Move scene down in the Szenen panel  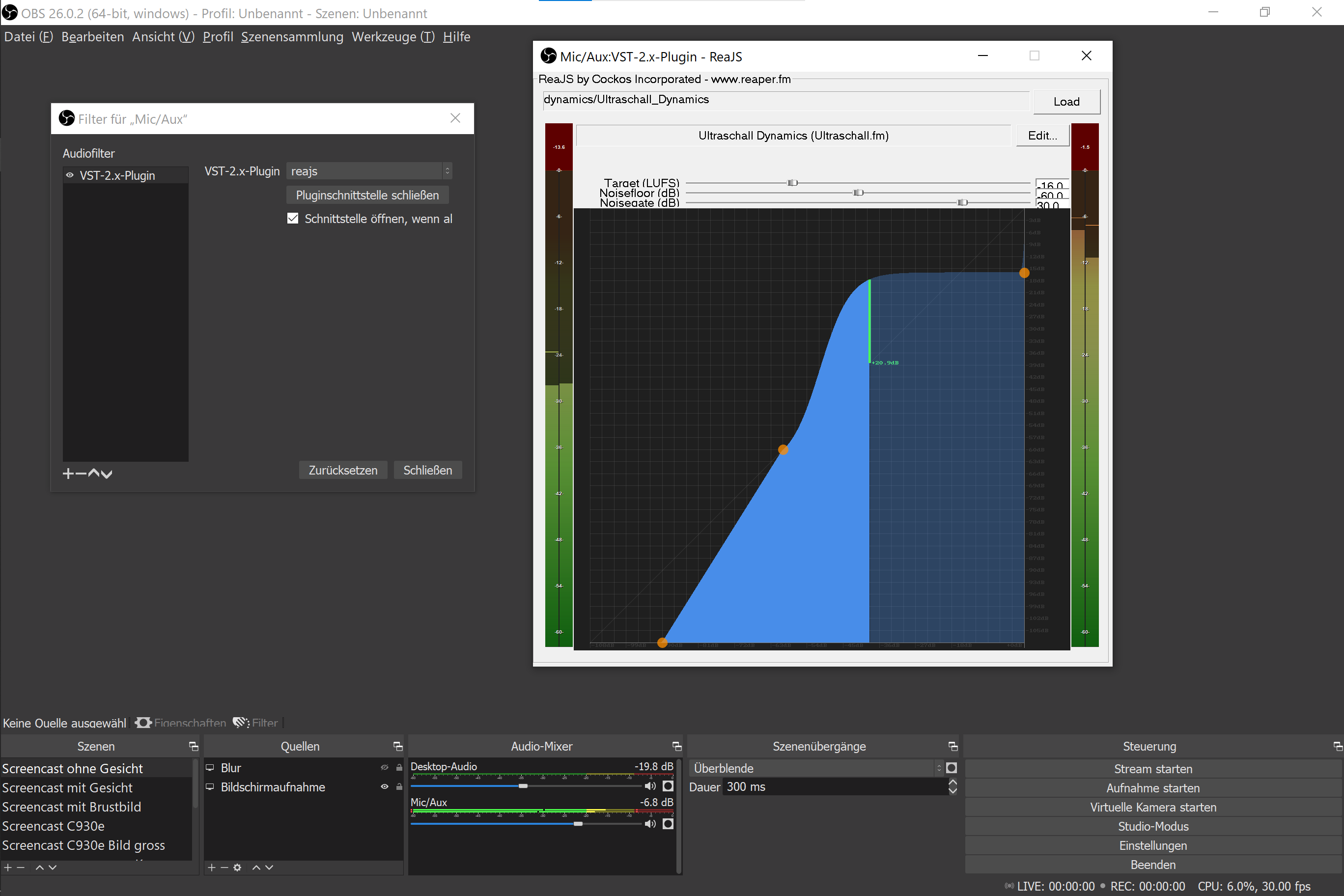[x=53, y=868]
